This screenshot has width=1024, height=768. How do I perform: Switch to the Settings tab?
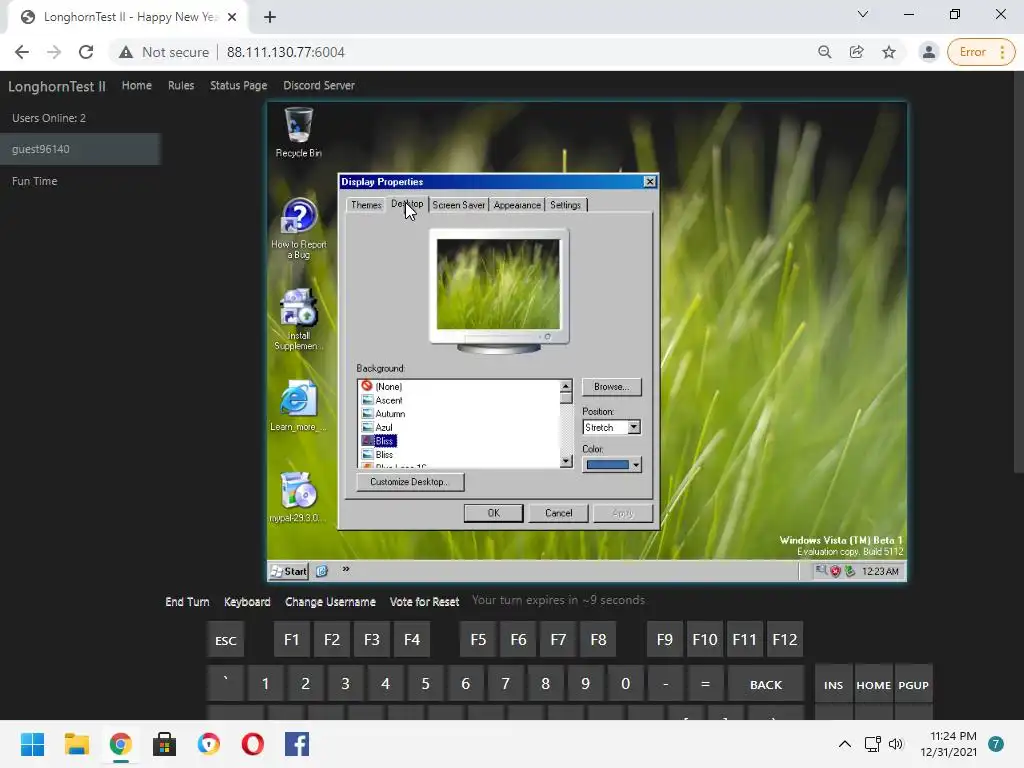click(x=566, y=205)
